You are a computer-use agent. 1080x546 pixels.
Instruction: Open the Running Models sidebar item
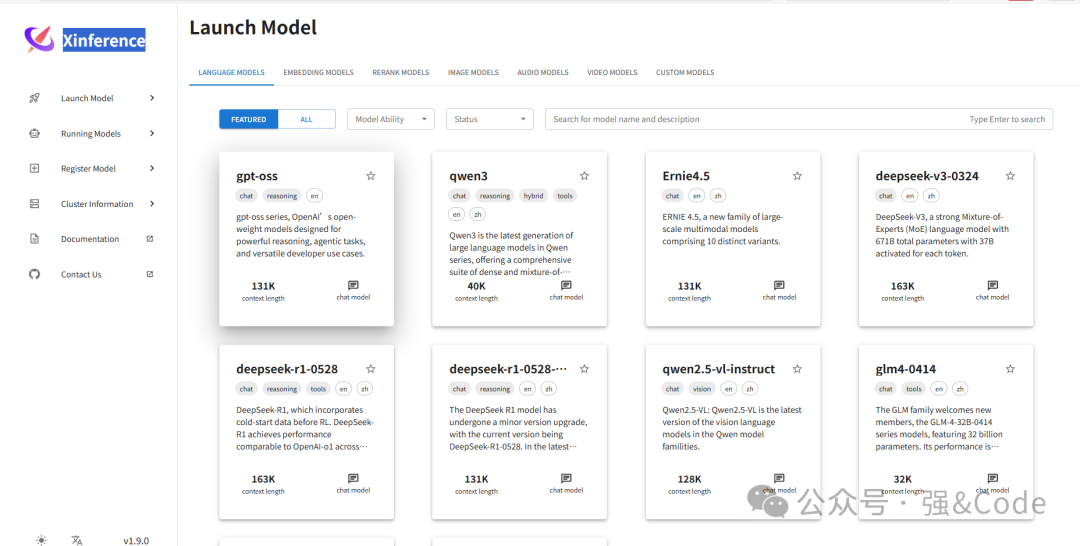[90, 134]
